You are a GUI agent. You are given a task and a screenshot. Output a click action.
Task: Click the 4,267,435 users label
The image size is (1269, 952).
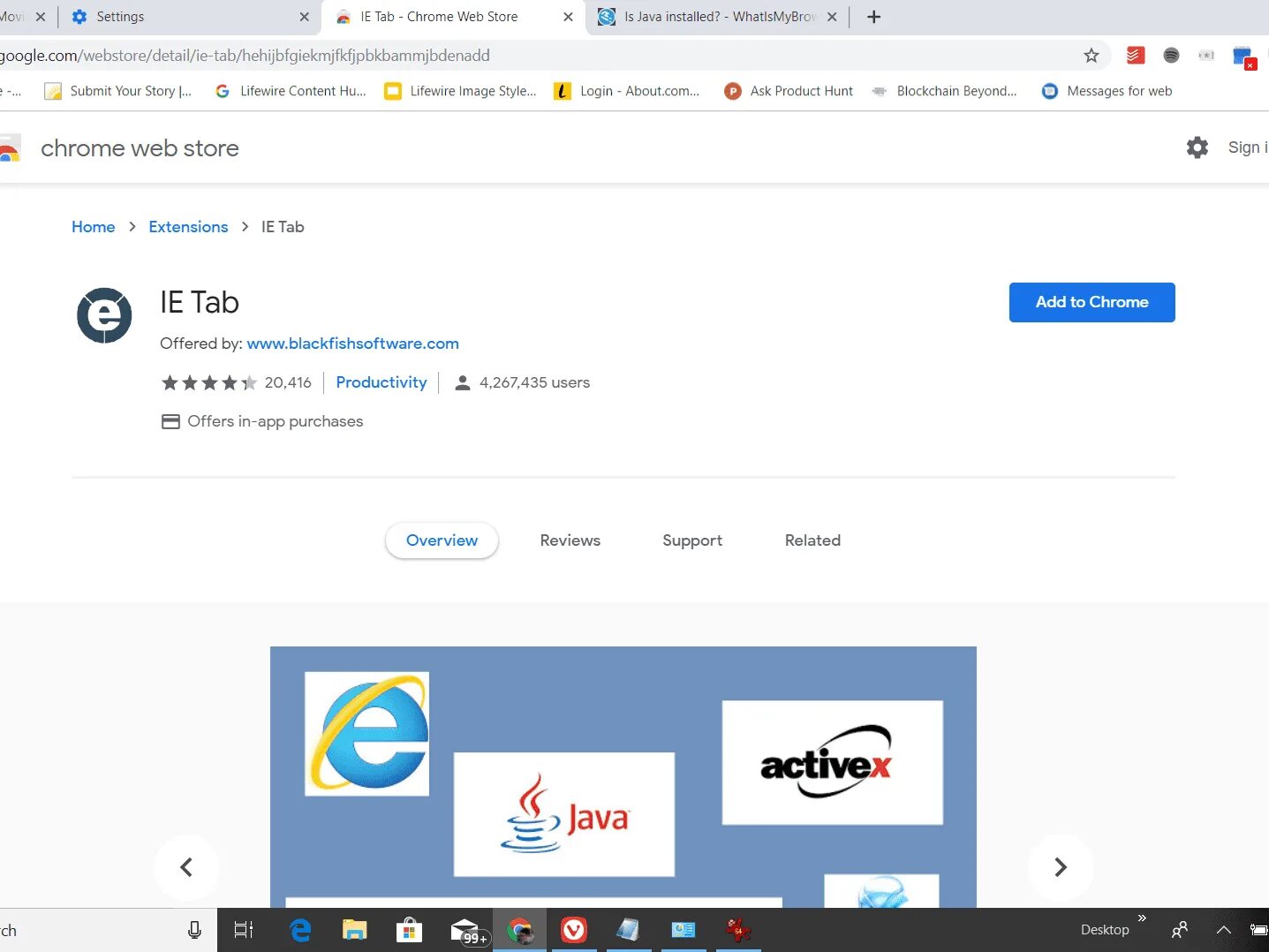[534, 382]
